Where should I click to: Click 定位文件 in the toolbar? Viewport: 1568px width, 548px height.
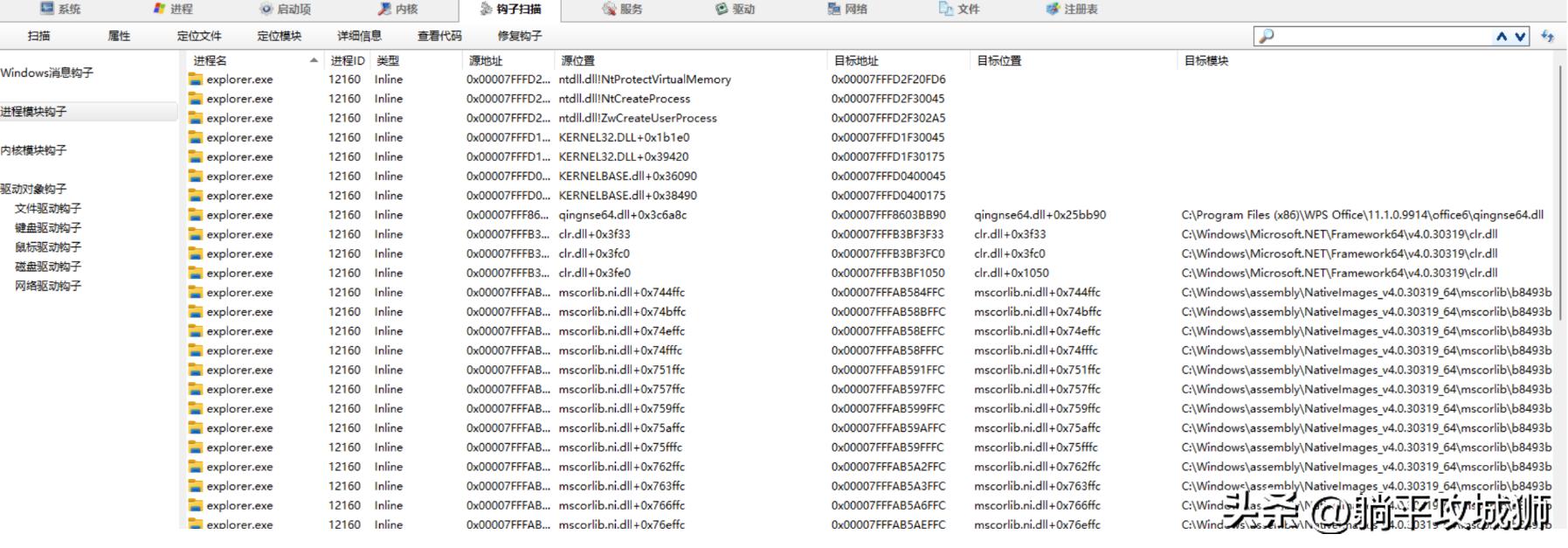pos(199,36)
